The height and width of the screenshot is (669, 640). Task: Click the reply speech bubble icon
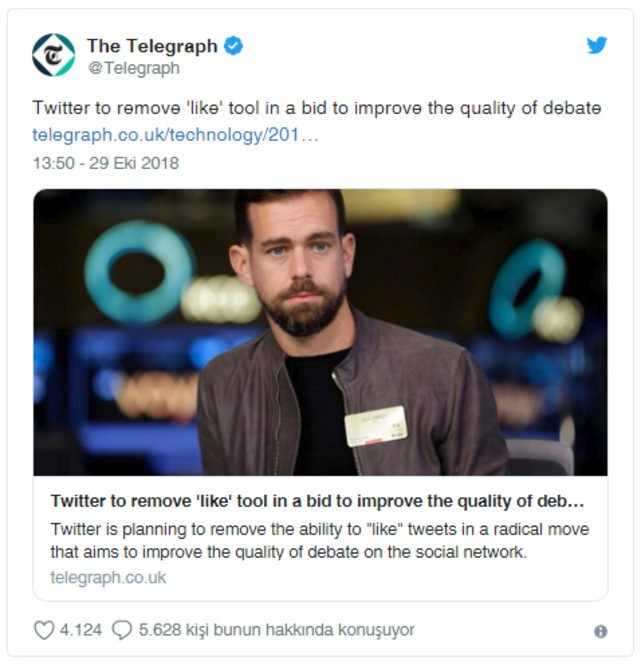(122, 630)
